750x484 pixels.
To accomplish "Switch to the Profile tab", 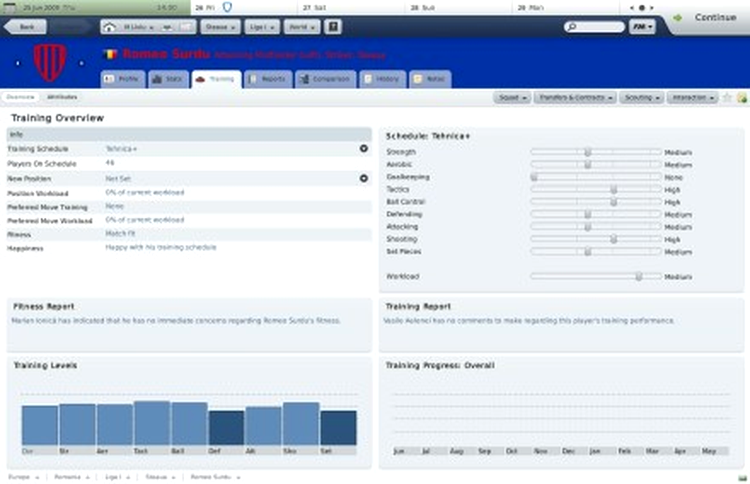I will click(x=123, y=79).
